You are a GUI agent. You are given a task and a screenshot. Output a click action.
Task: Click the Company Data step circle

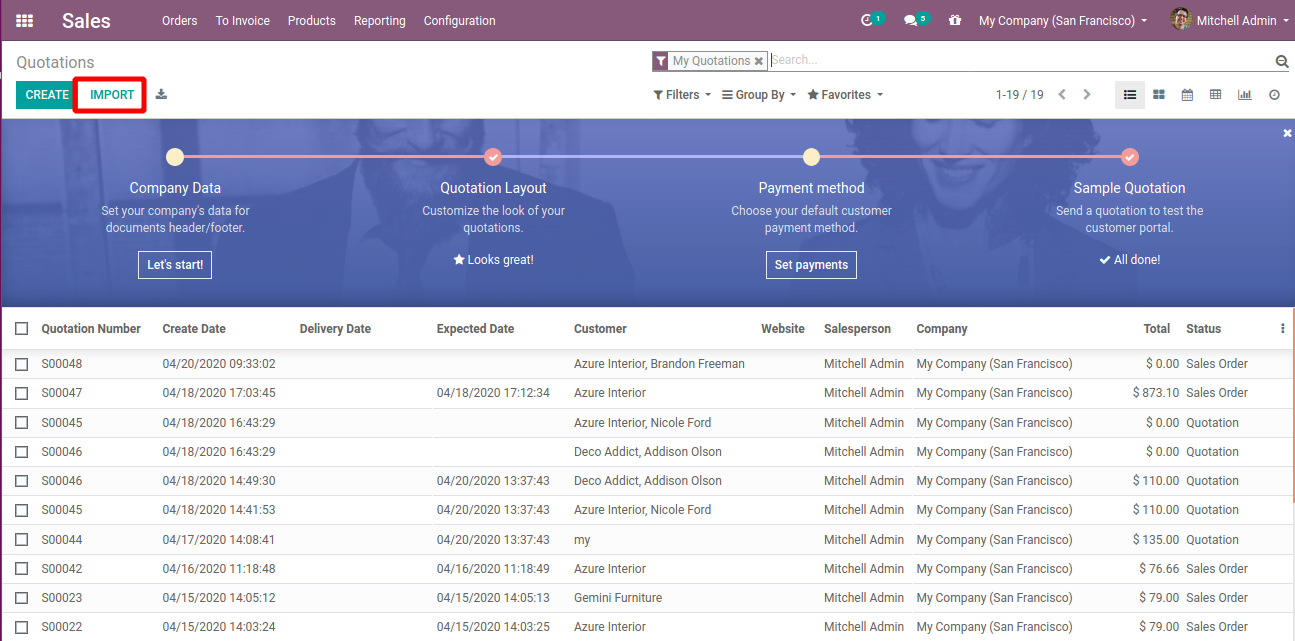tap(175, 157)
